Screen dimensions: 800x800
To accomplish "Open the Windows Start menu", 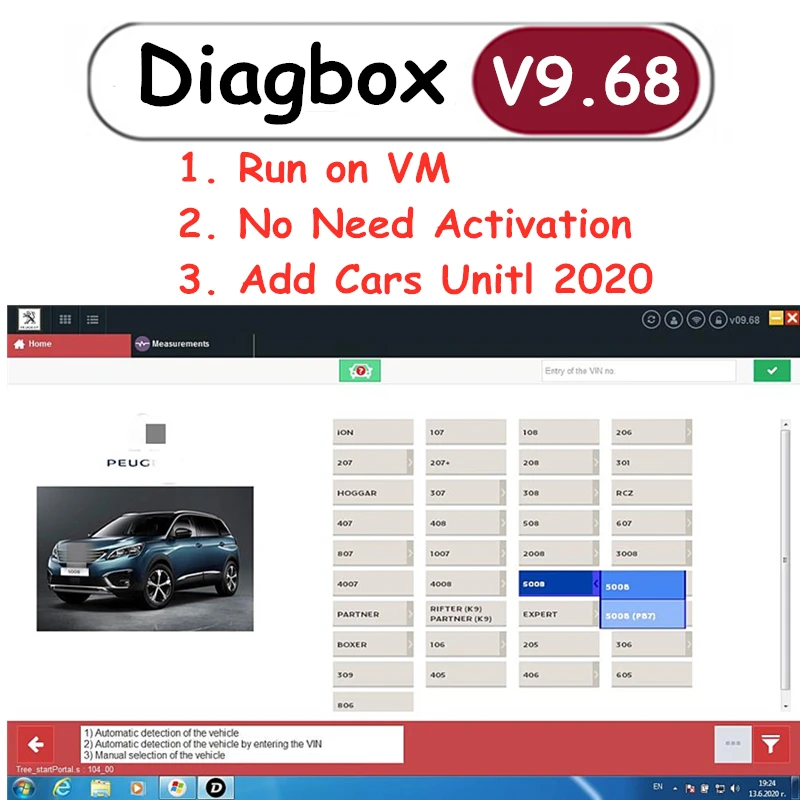I will (x=23, y=788).
